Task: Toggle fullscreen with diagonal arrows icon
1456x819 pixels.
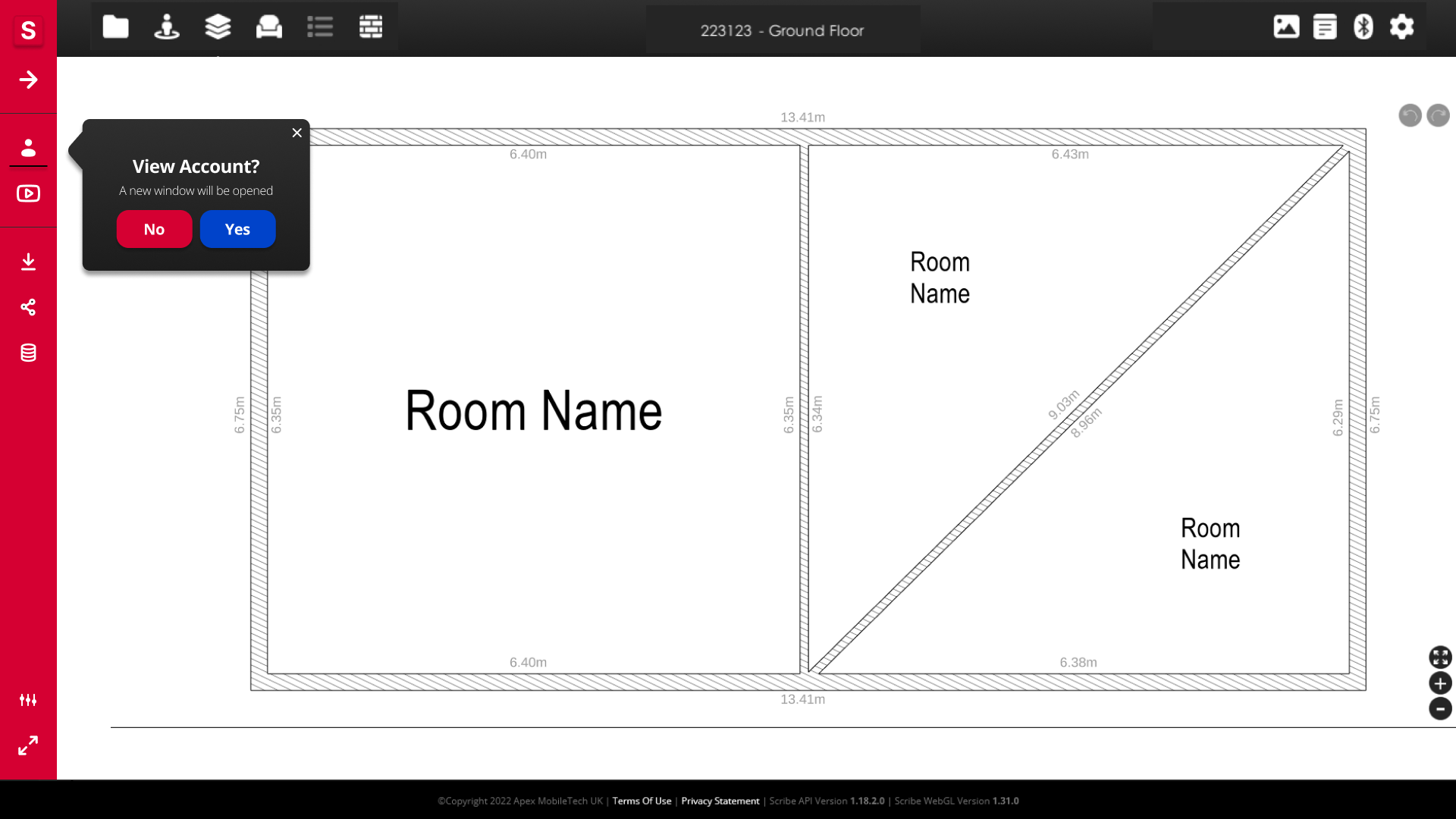Action: point(28,745)
